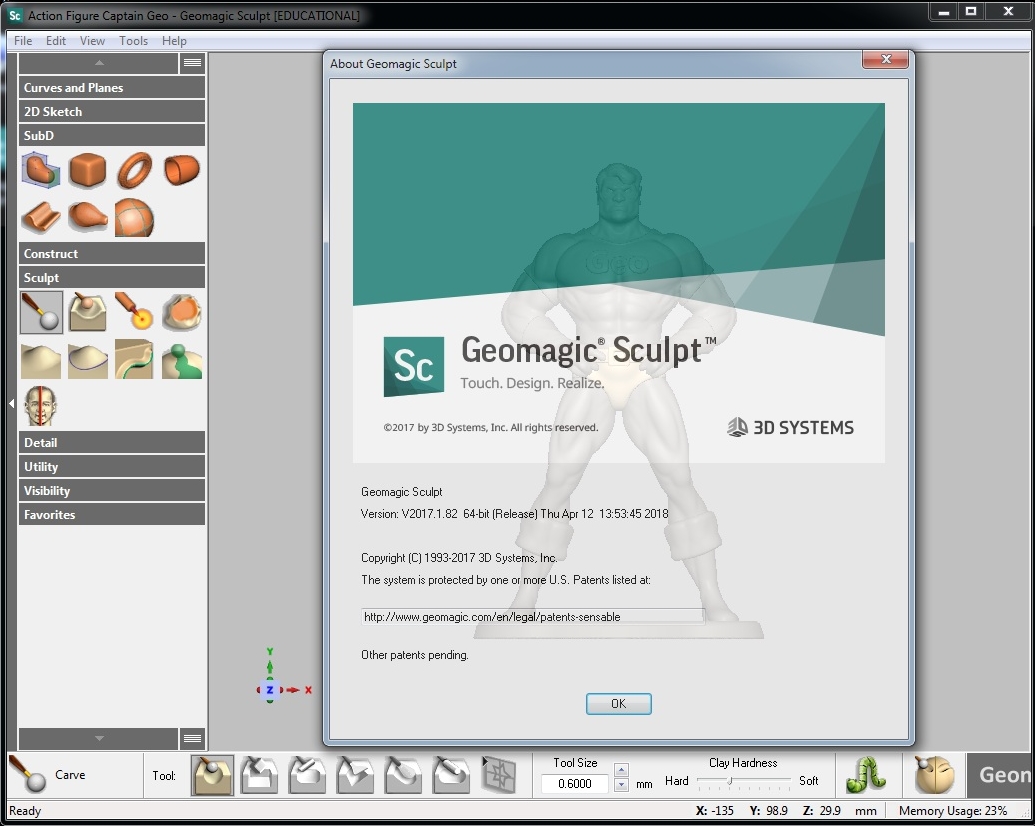1035x826 pixels.
Task: Collapse the Sculpt section header
Action: (112, 277)
